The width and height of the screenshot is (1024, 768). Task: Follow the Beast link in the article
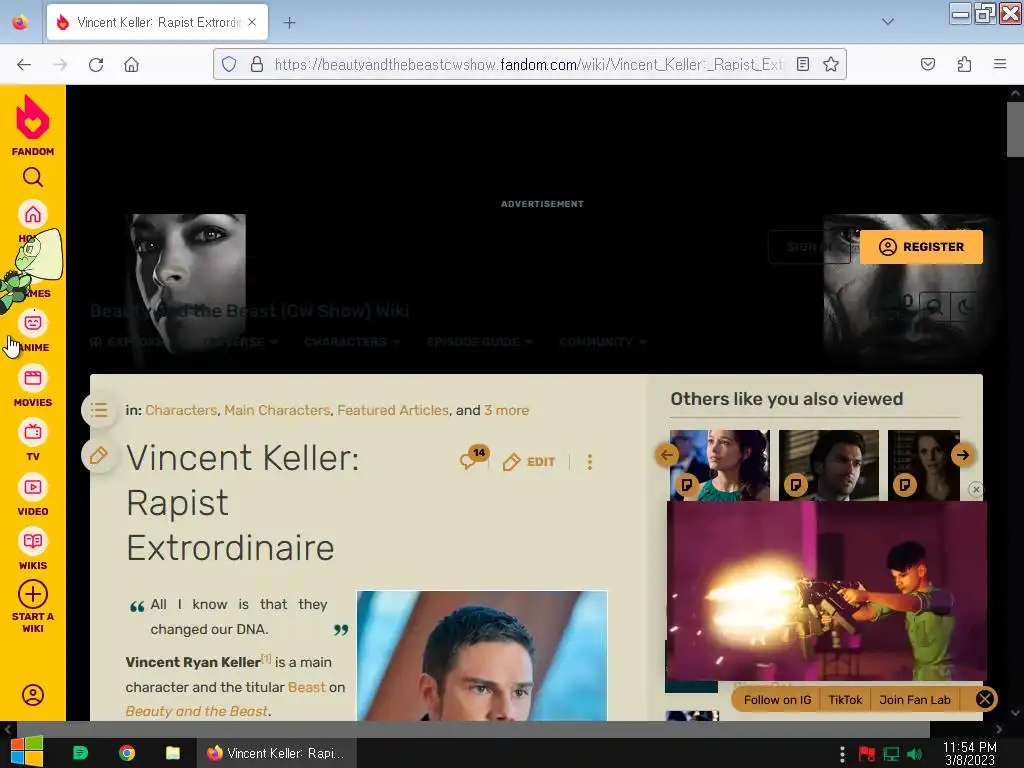point(306,687)
